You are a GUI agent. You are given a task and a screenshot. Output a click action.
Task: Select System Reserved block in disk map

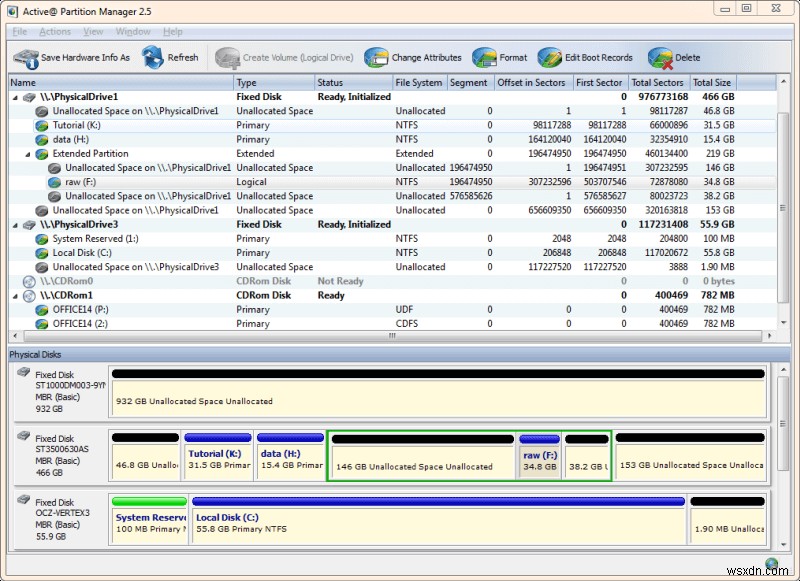click(x=149, y=519)
